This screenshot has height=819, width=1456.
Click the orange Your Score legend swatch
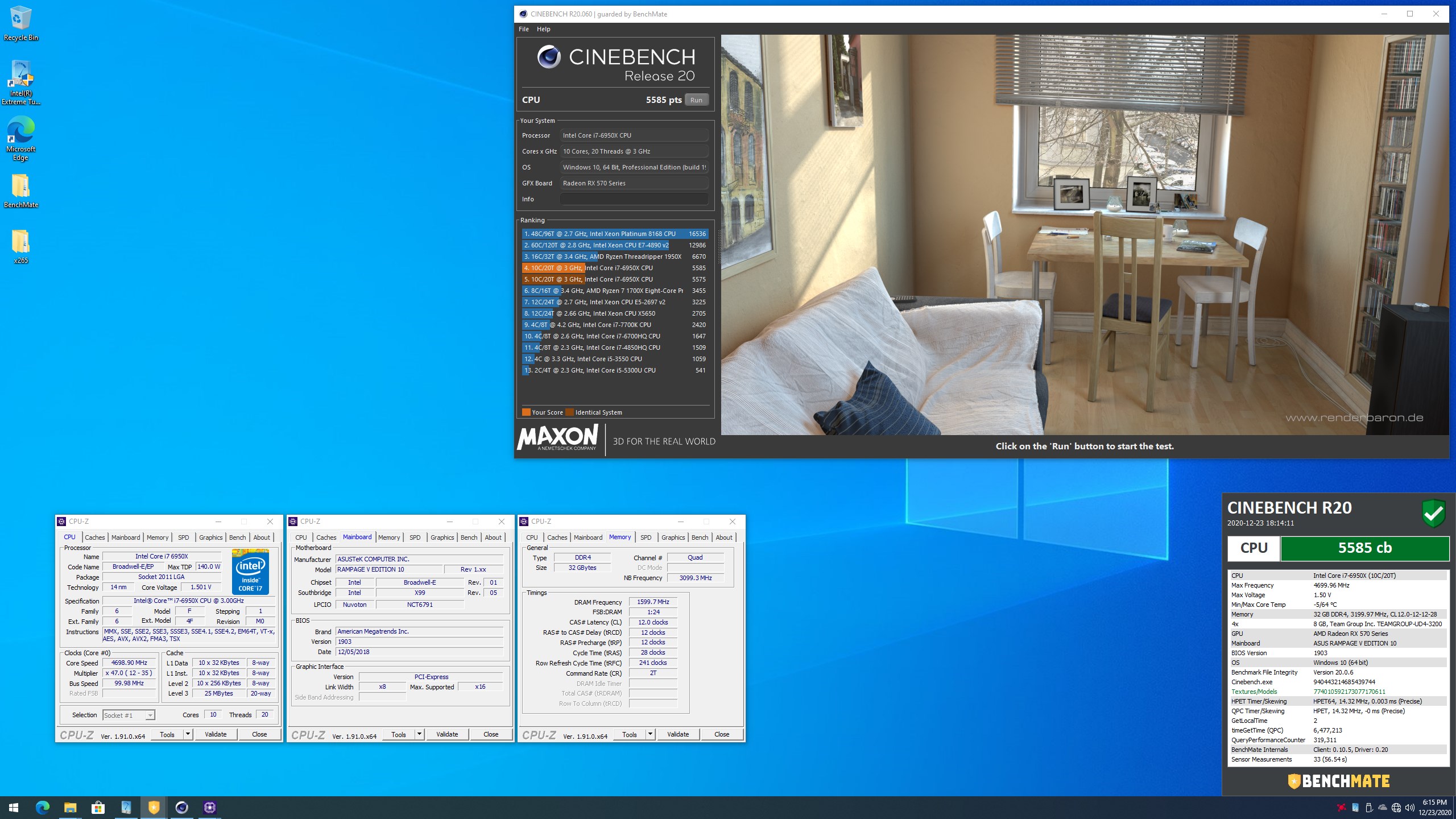pos(526,412)
